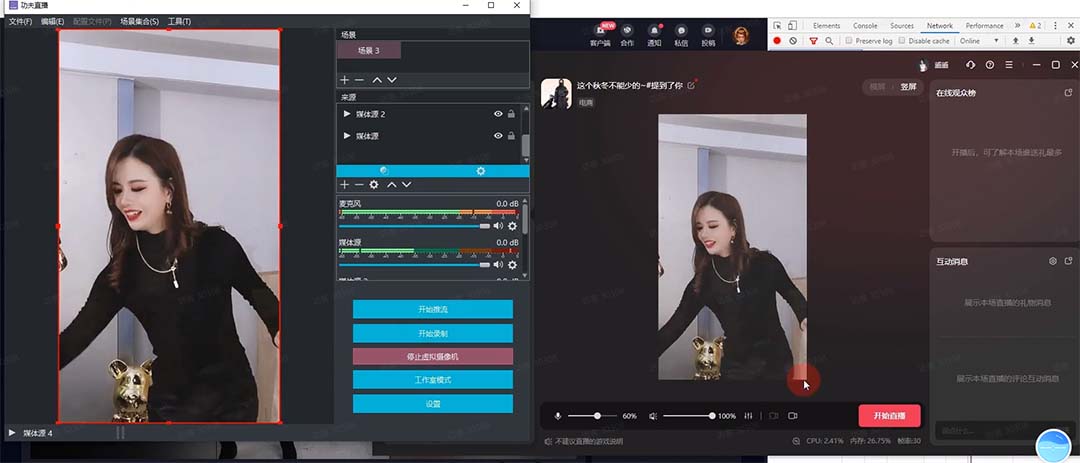The height and width of the screenshot is (463, 1080).
Task: Open audio mixer settings icon beside 100%
Action: click(747, 415)
